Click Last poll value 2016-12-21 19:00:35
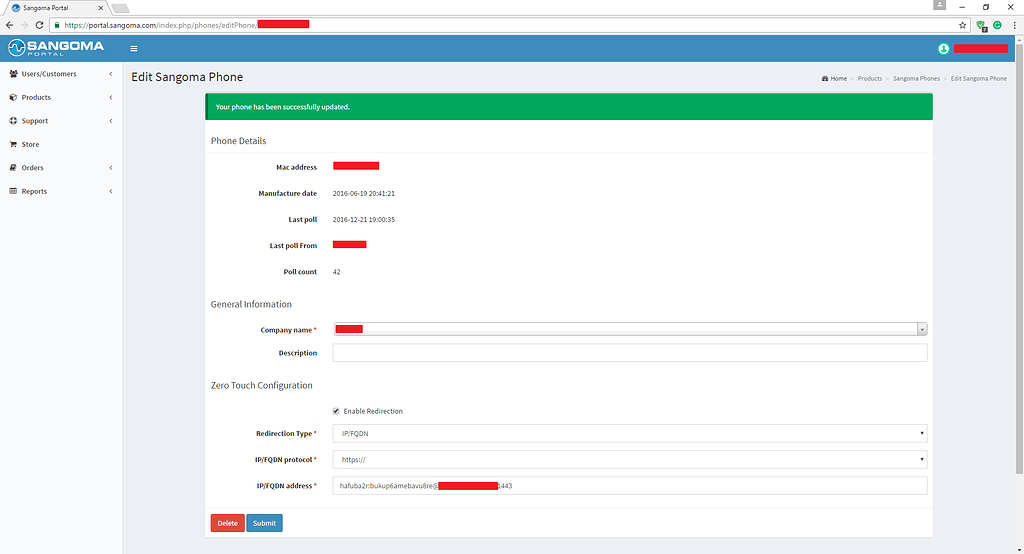 [x=364, y=220]
